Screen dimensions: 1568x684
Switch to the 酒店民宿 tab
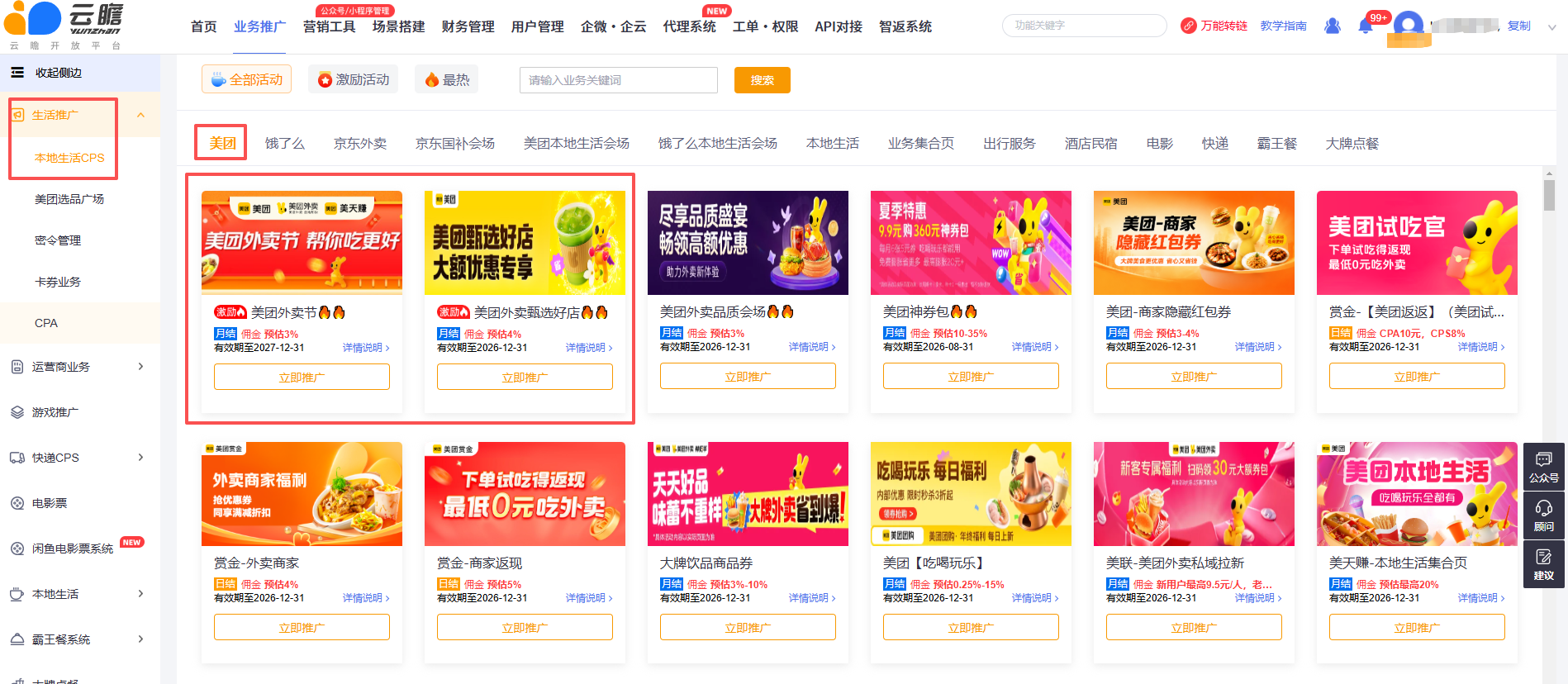point(1090,144)
